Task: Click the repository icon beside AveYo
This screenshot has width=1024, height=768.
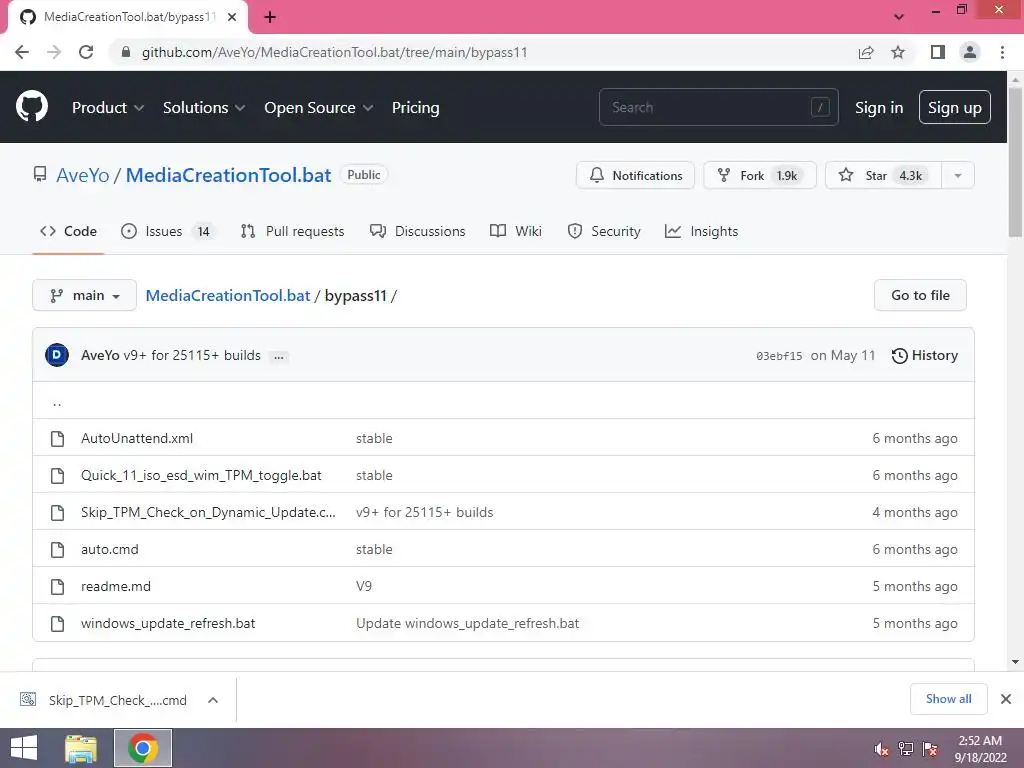Action: tap(40, 174)
